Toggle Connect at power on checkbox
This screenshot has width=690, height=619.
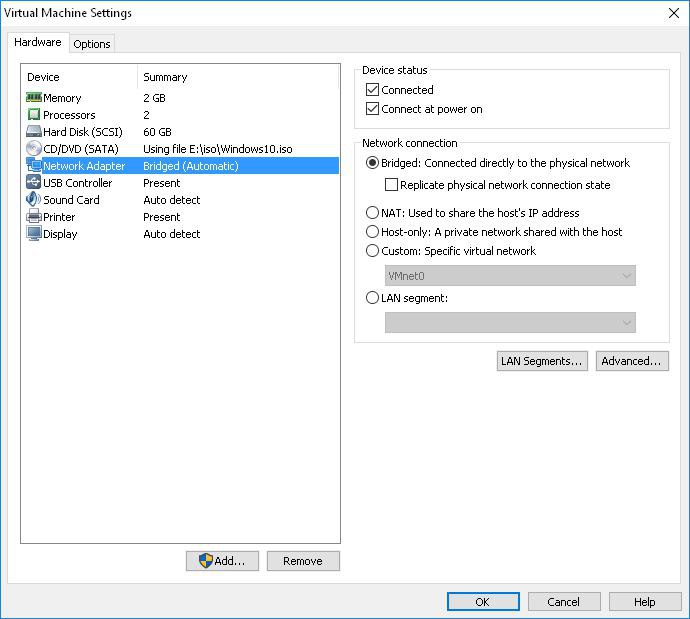[x=372, y=109]
